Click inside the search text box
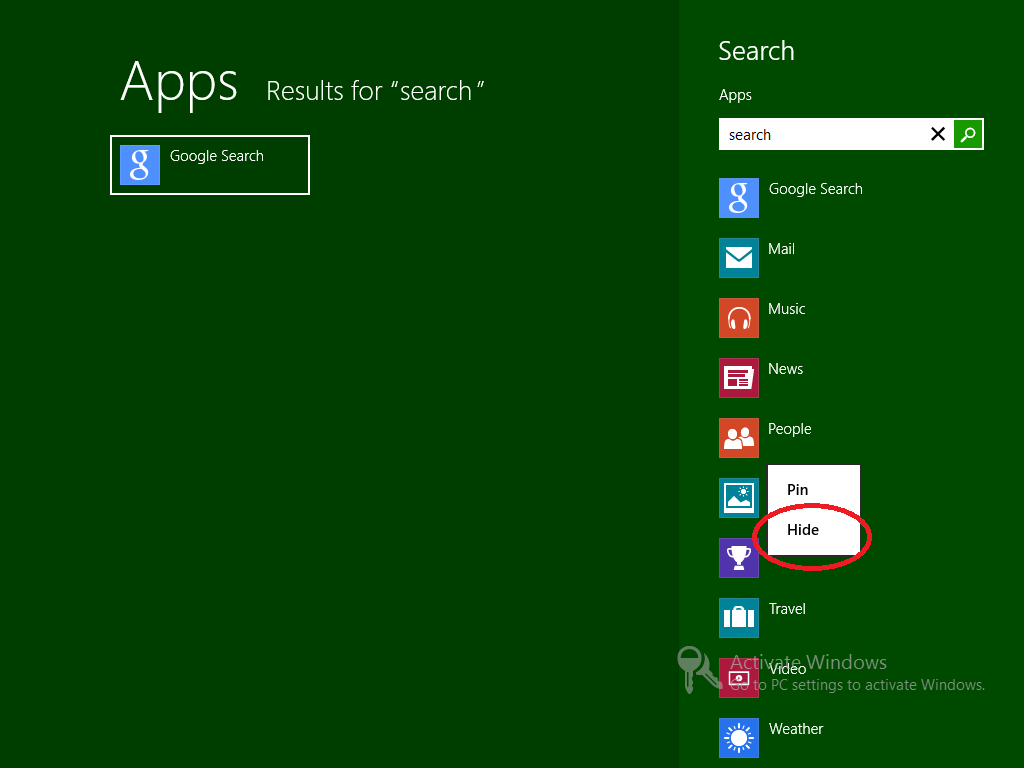Screen dimensions: 1024x768 click(820, 135)
